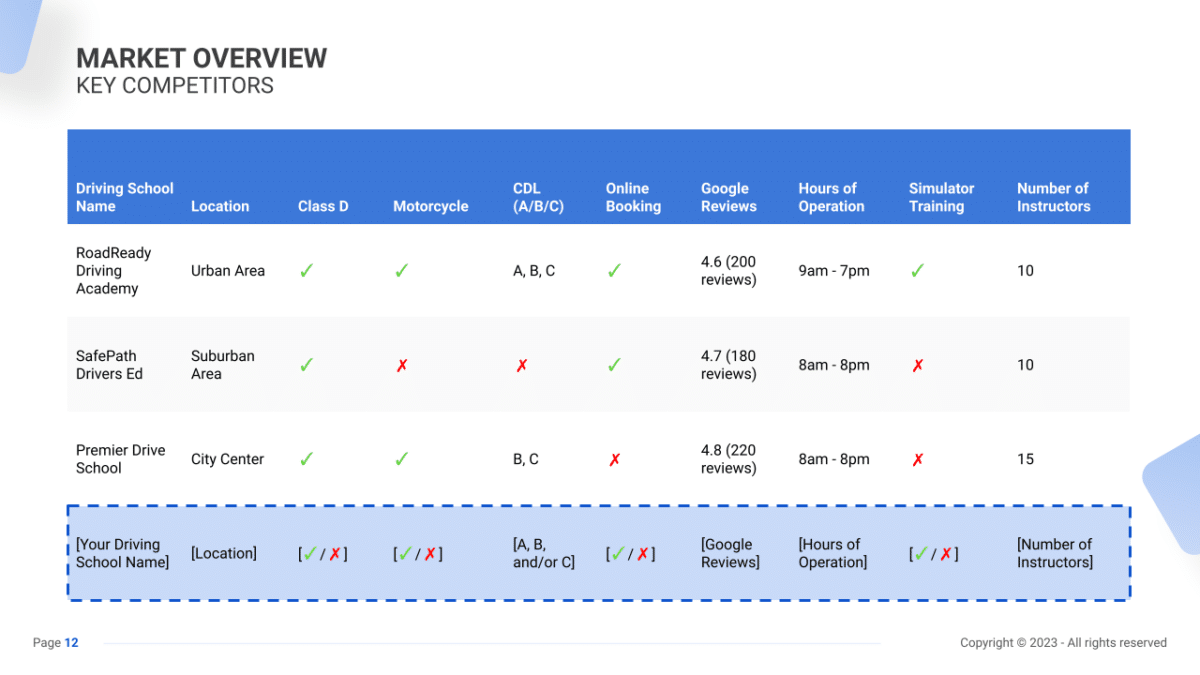Click the [Your Driving School Name] placeholder
Viewport: 1200px width, 675px height.
pos(123,553)
